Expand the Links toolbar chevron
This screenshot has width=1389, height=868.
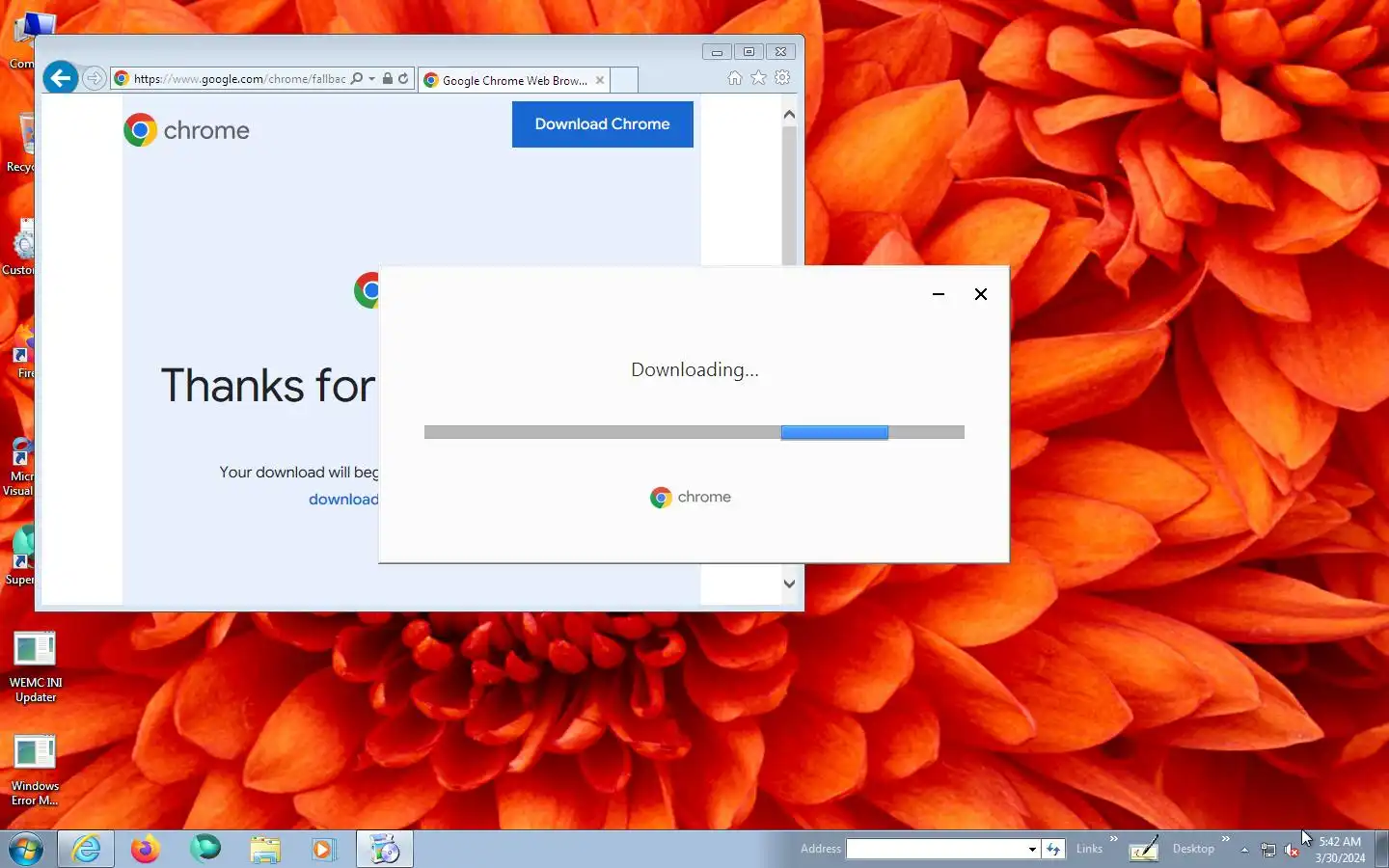(x=1114, y=839)
